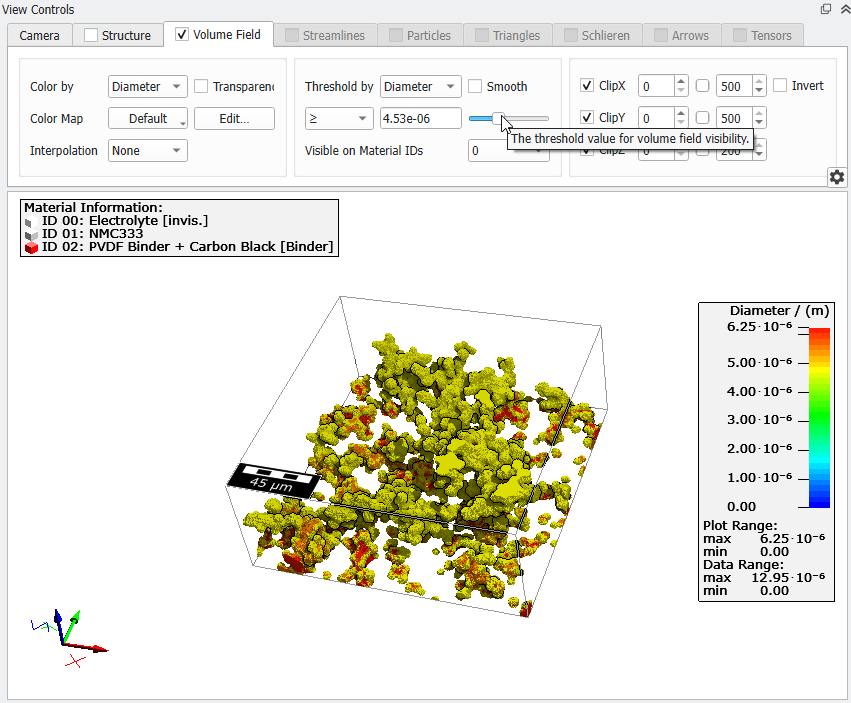
Task: Increase the ClipX maximum with up arrow
Action: tap(759, 80)
